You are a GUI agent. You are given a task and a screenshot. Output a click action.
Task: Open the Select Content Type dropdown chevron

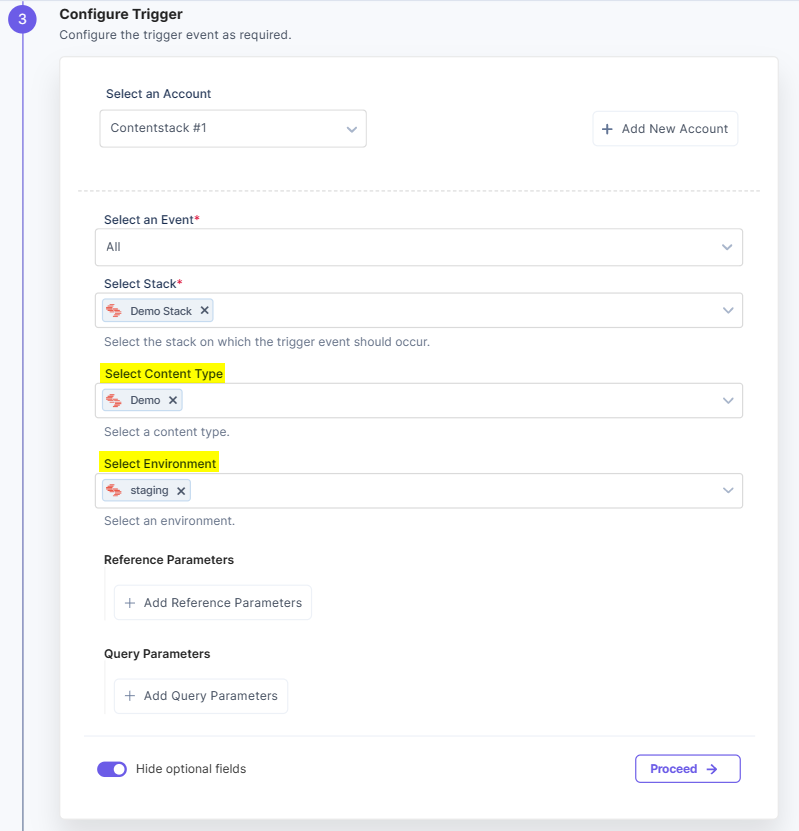click(727, 400)
